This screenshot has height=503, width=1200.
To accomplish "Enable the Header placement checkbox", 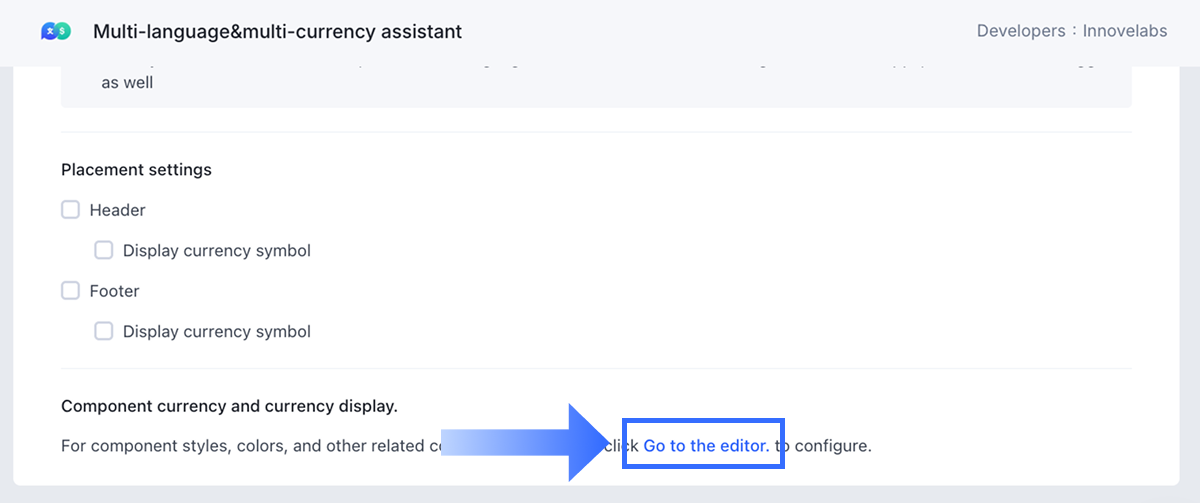I will (70, 210).
